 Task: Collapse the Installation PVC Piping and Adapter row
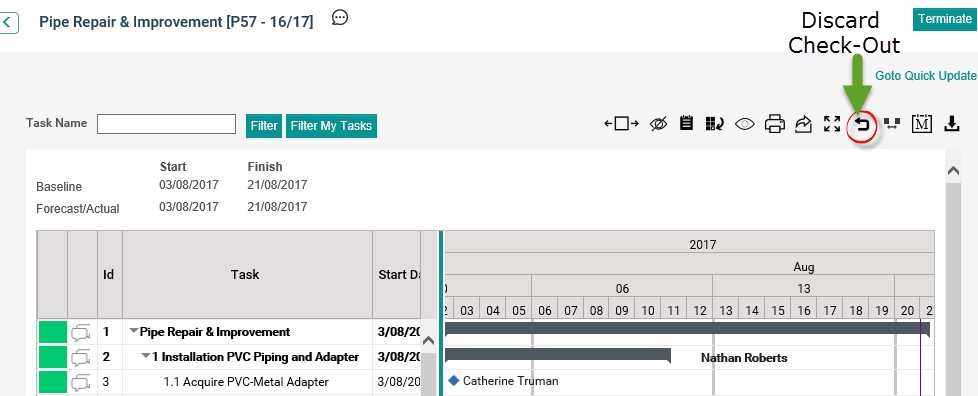pyautogui.click(x=146, y=357)
